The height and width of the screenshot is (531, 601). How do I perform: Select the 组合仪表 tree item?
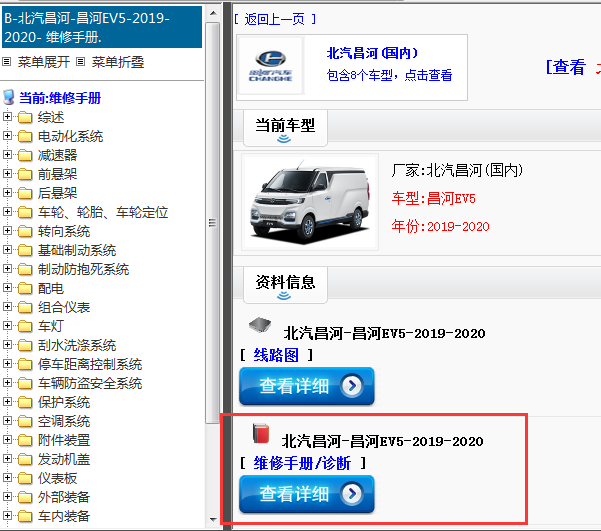click(64, 307)
